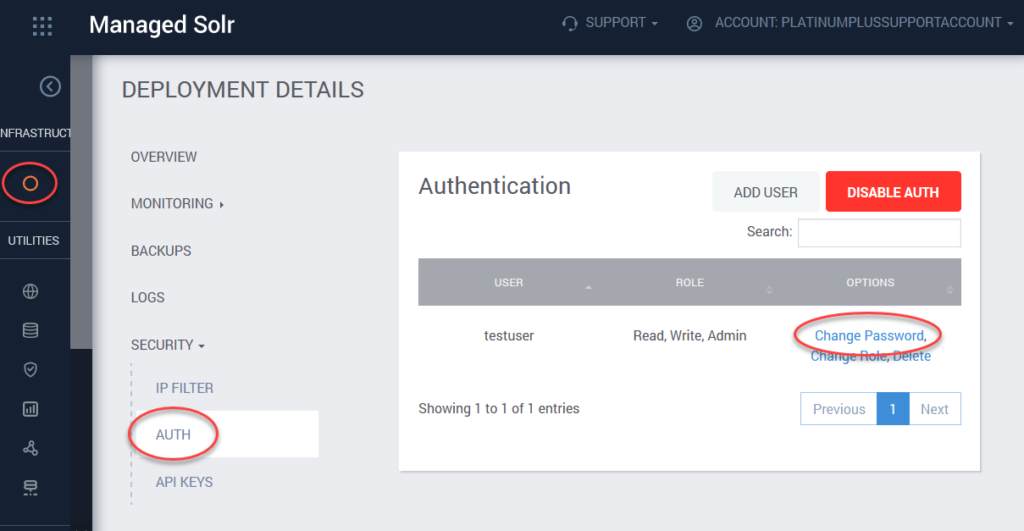Screen dimensions: 1024x531
Task: Click Delete for testuser
Action: (x=912, y=356)
